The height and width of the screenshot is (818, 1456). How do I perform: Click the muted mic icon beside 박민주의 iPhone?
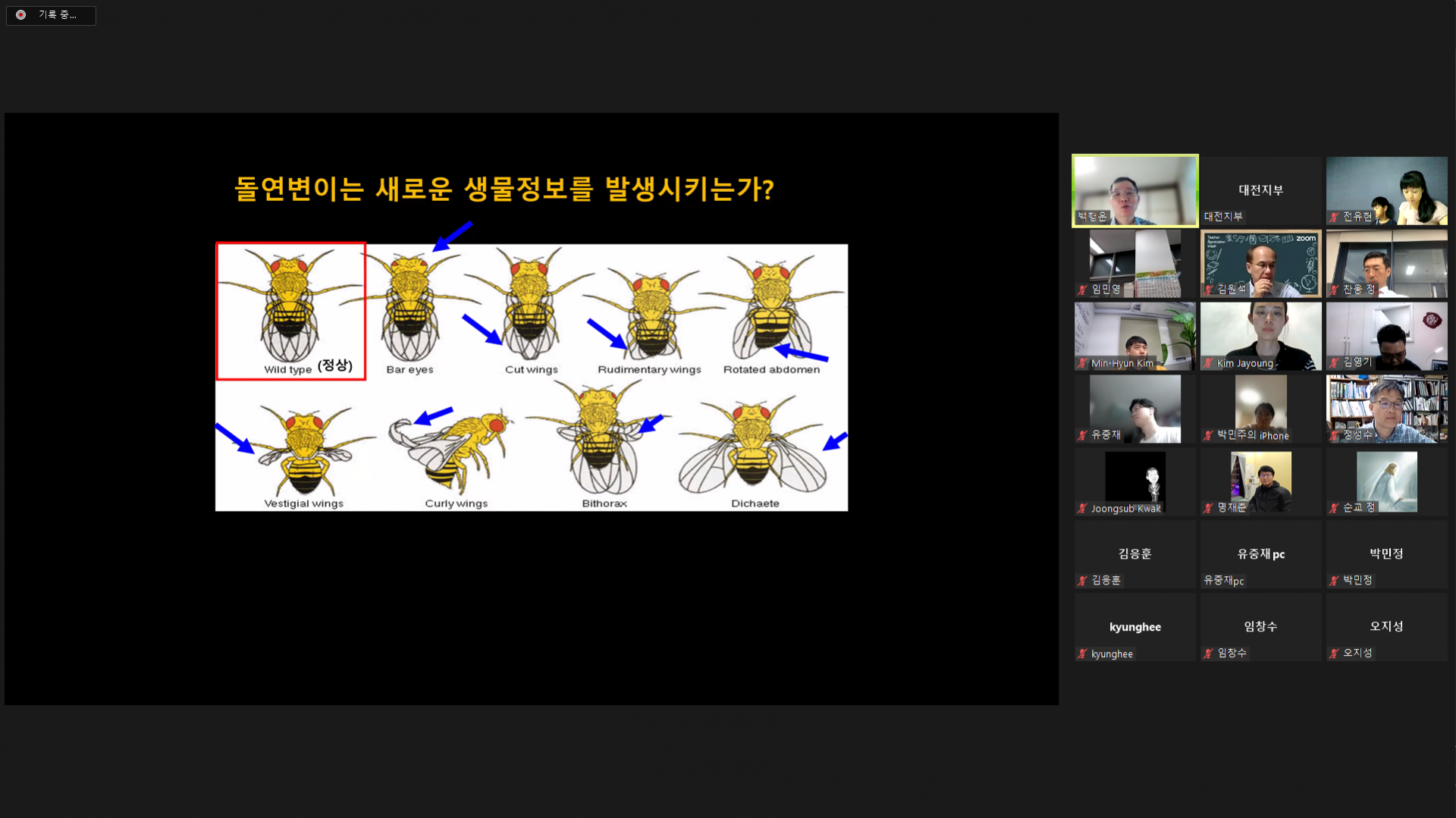click(x=1209, y=435)
